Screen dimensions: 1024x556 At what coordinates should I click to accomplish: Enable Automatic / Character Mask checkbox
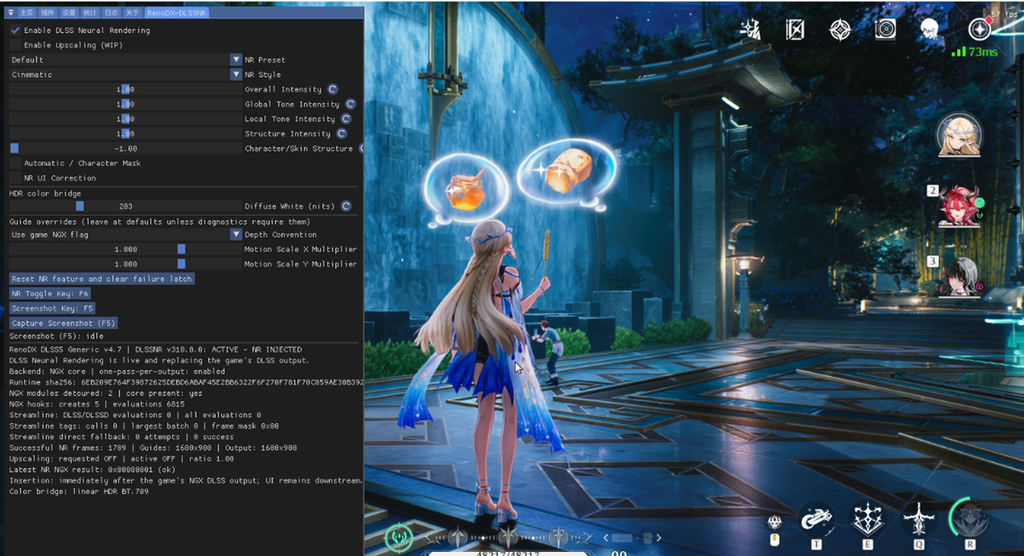(15, 163)
